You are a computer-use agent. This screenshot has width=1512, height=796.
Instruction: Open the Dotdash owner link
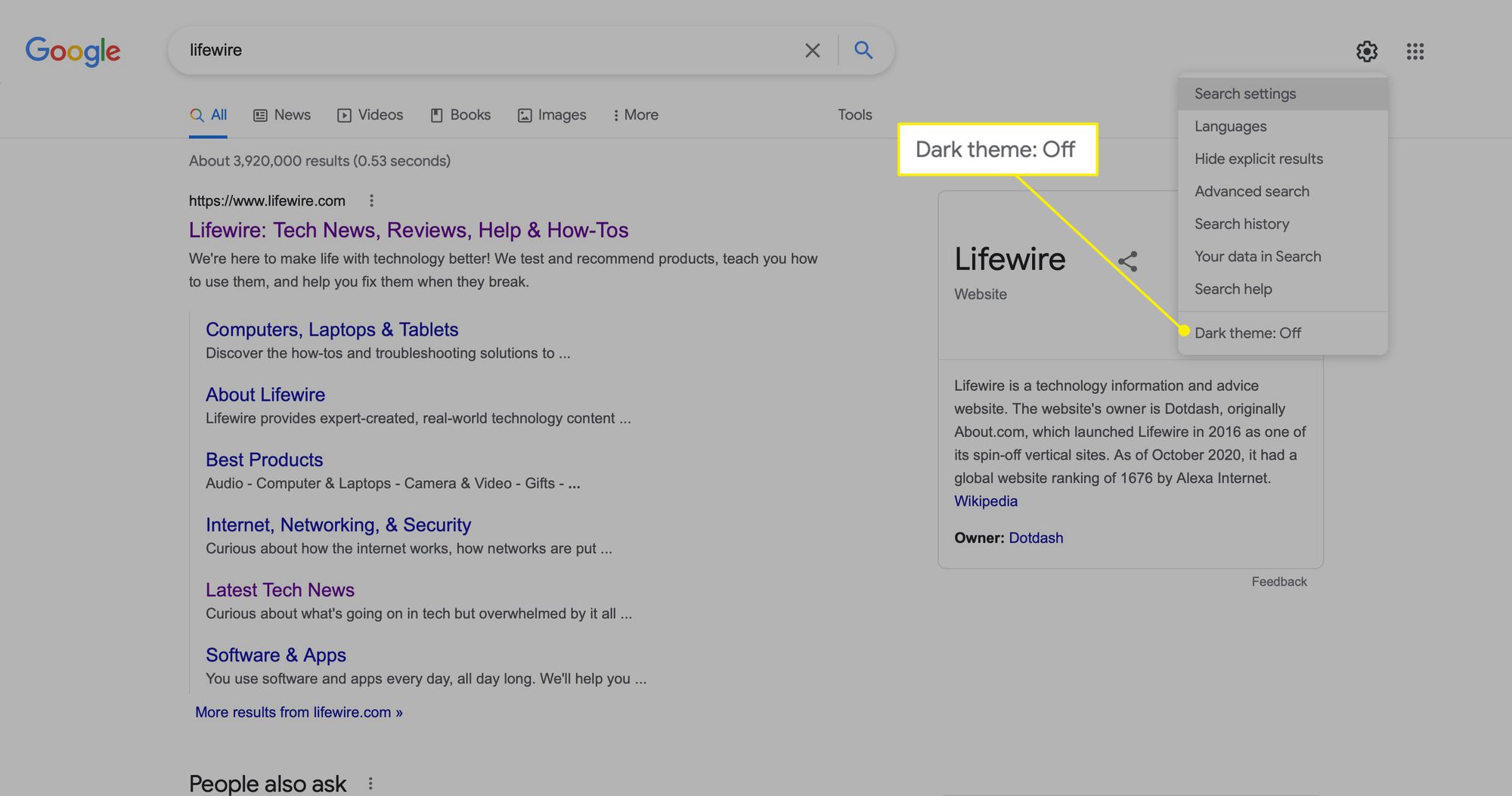point(1036,537)
